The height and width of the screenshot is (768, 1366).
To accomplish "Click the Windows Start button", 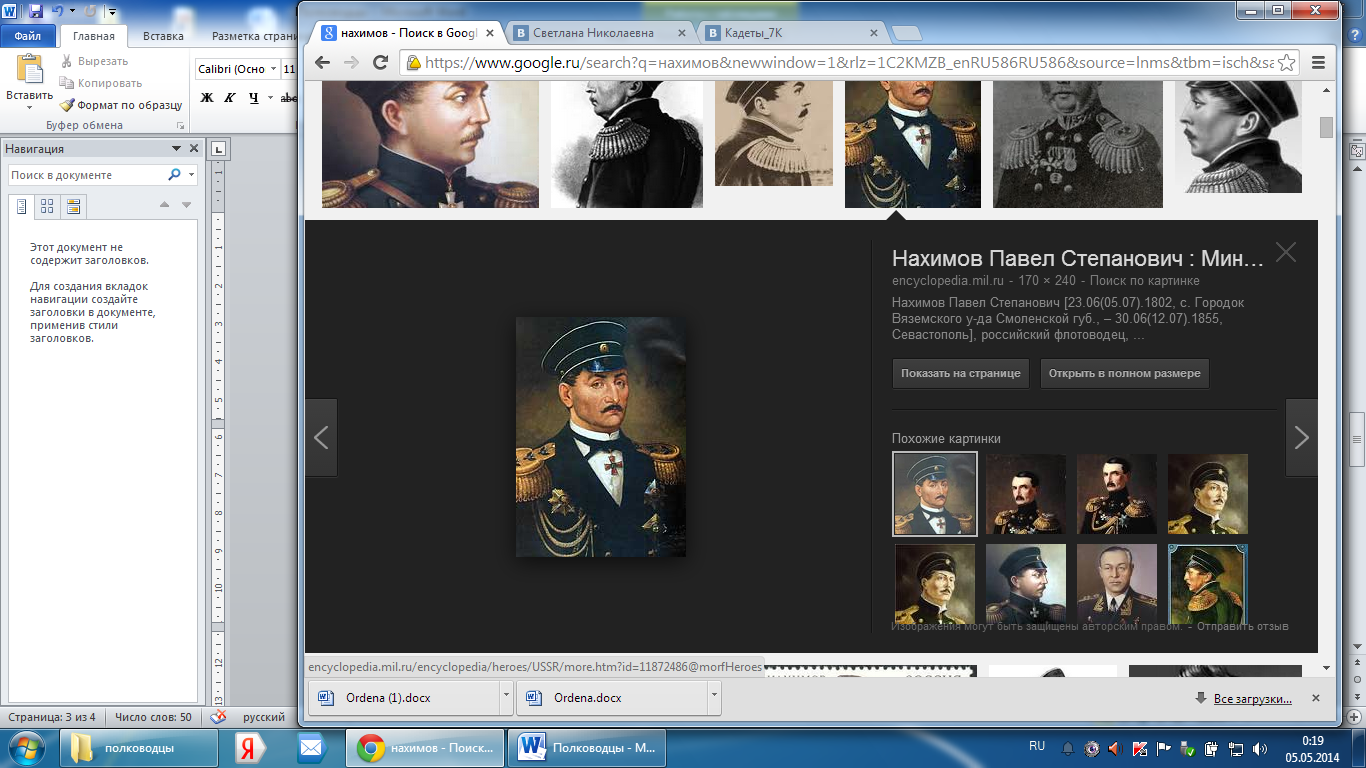I will (x=25, y=747).
